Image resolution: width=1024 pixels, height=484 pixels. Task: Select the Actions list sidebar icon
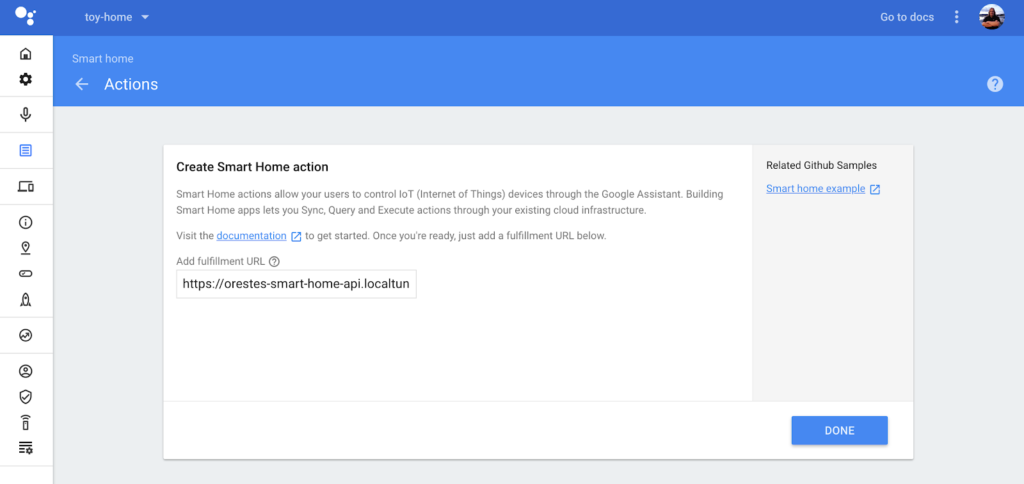[25, 150]
